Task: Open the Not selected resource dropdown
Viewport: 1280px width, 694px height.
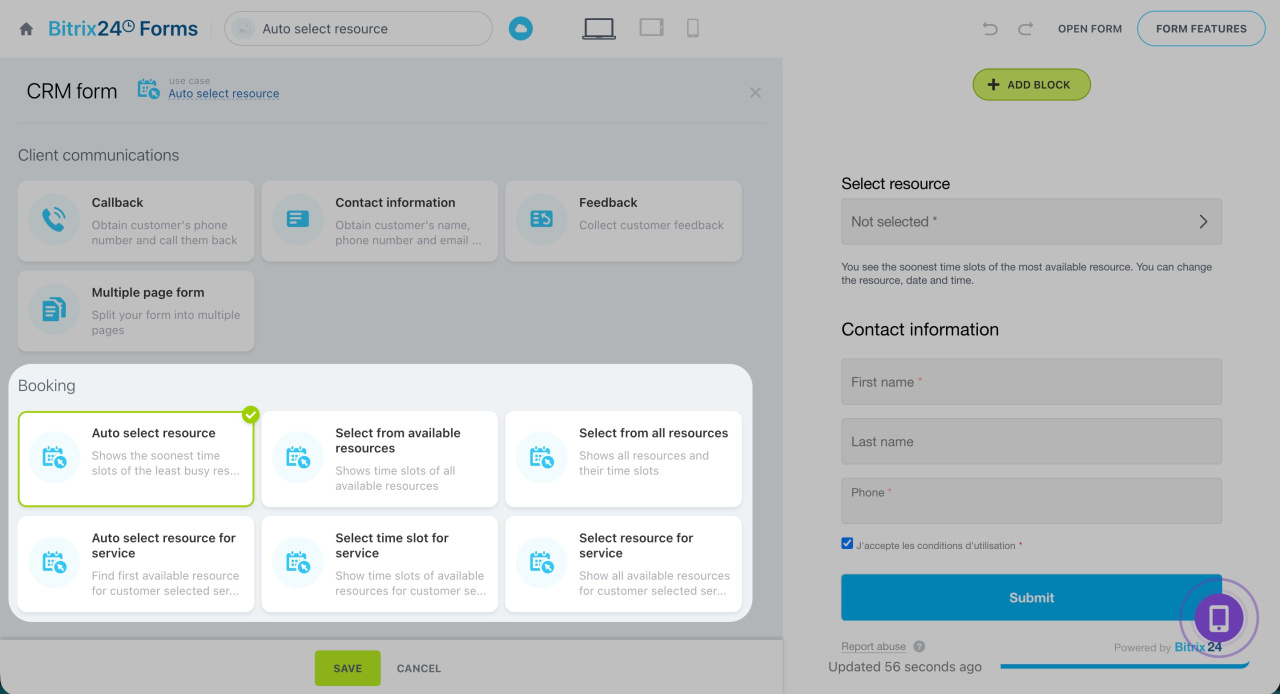Action: (1031, 221)
